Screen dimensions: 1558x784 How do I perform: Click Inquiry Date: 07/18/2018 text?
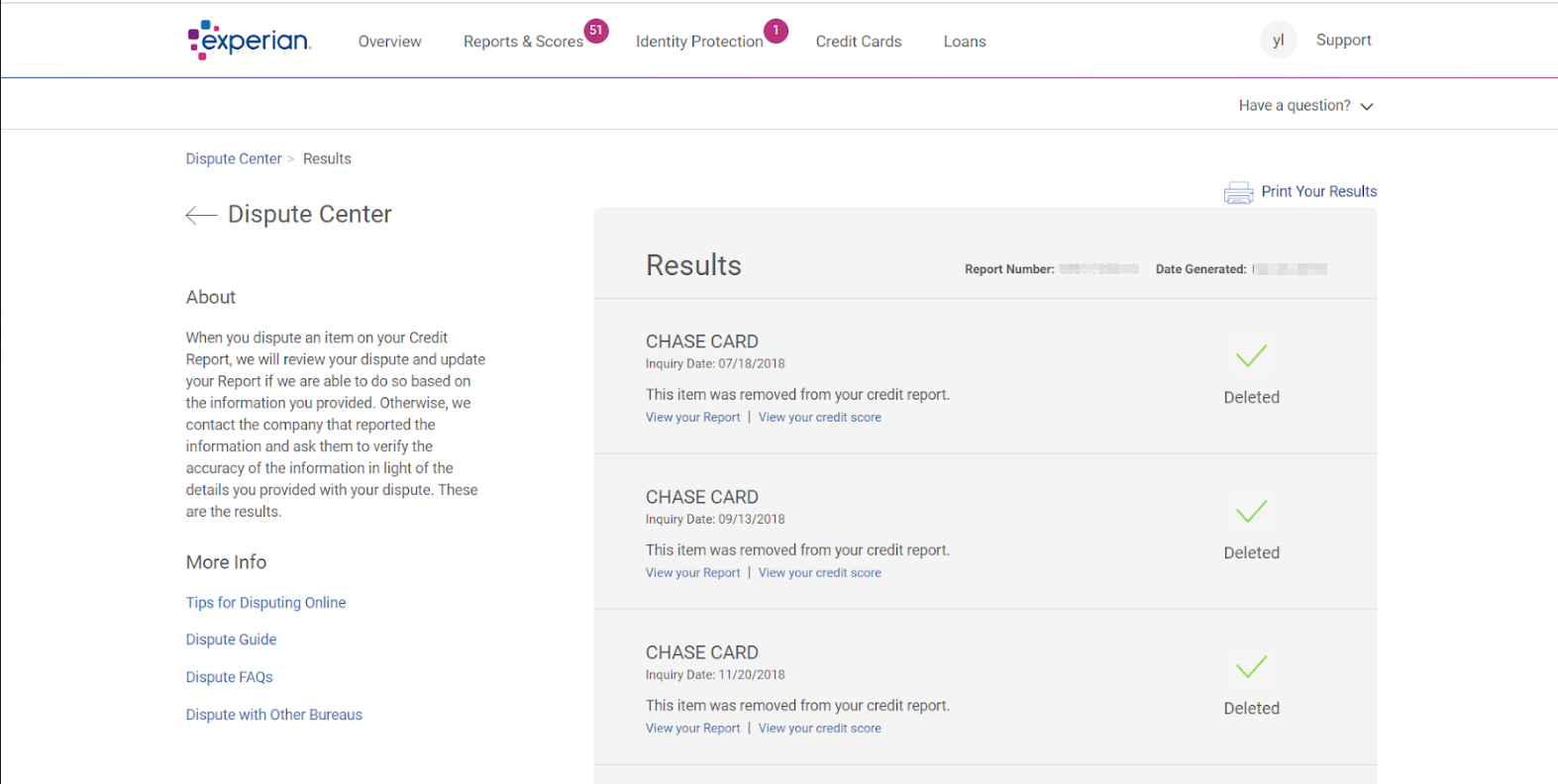pyautogui.click(x=715, y=364)
